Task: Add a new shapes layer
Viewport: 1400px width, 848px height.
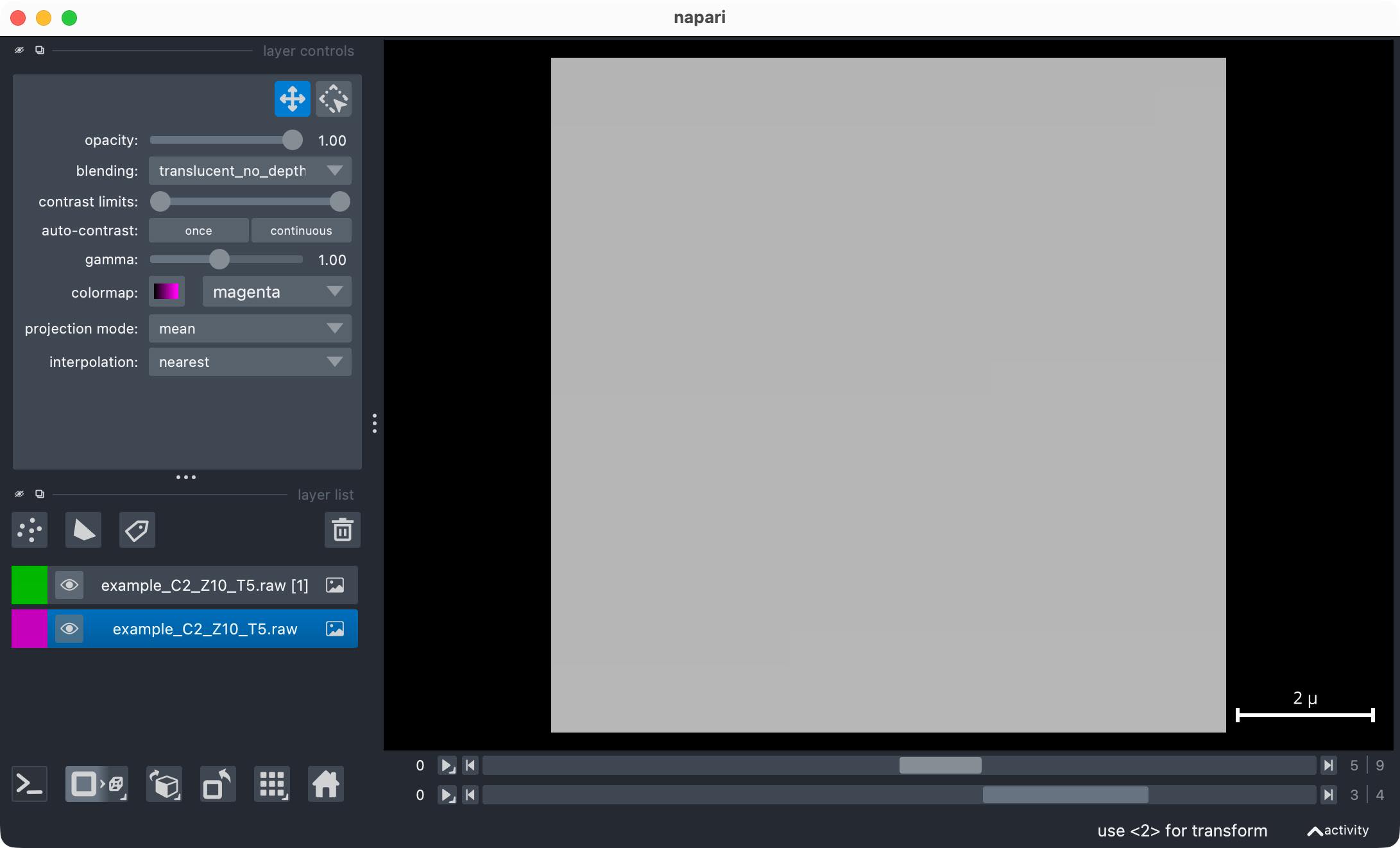Action: click(x=83, y=530)
